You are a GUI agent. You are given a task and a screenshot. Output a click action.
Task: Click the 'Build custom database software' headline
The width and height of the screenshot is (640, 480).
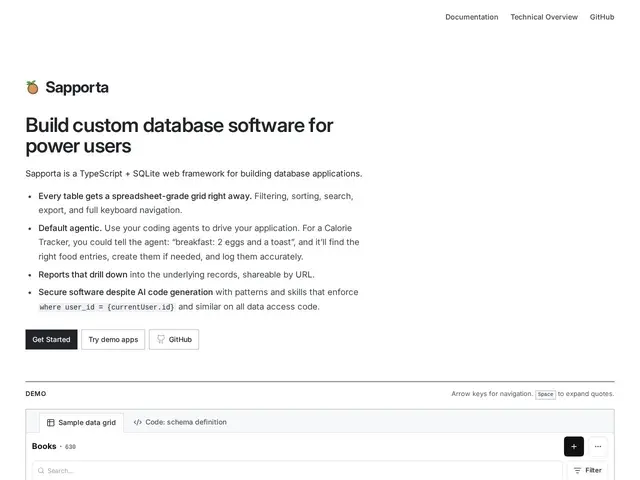click(x=180, y=136)
